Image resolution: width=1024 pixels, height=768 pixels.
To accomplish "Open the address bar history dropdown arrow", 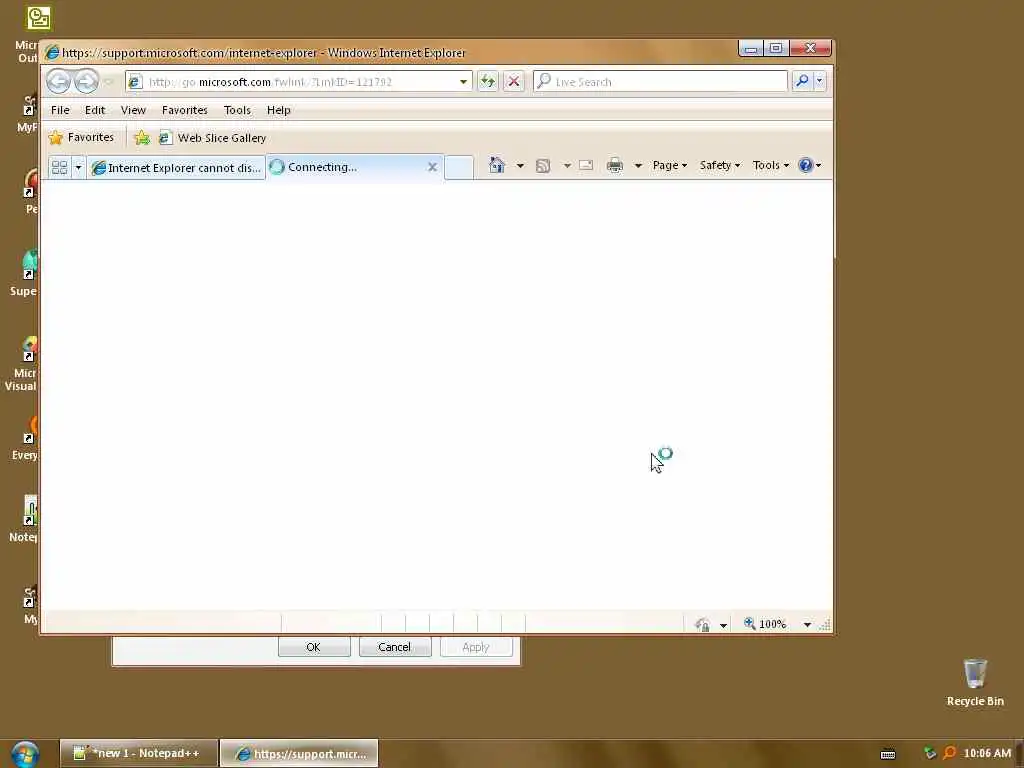I will click(463, 82).
